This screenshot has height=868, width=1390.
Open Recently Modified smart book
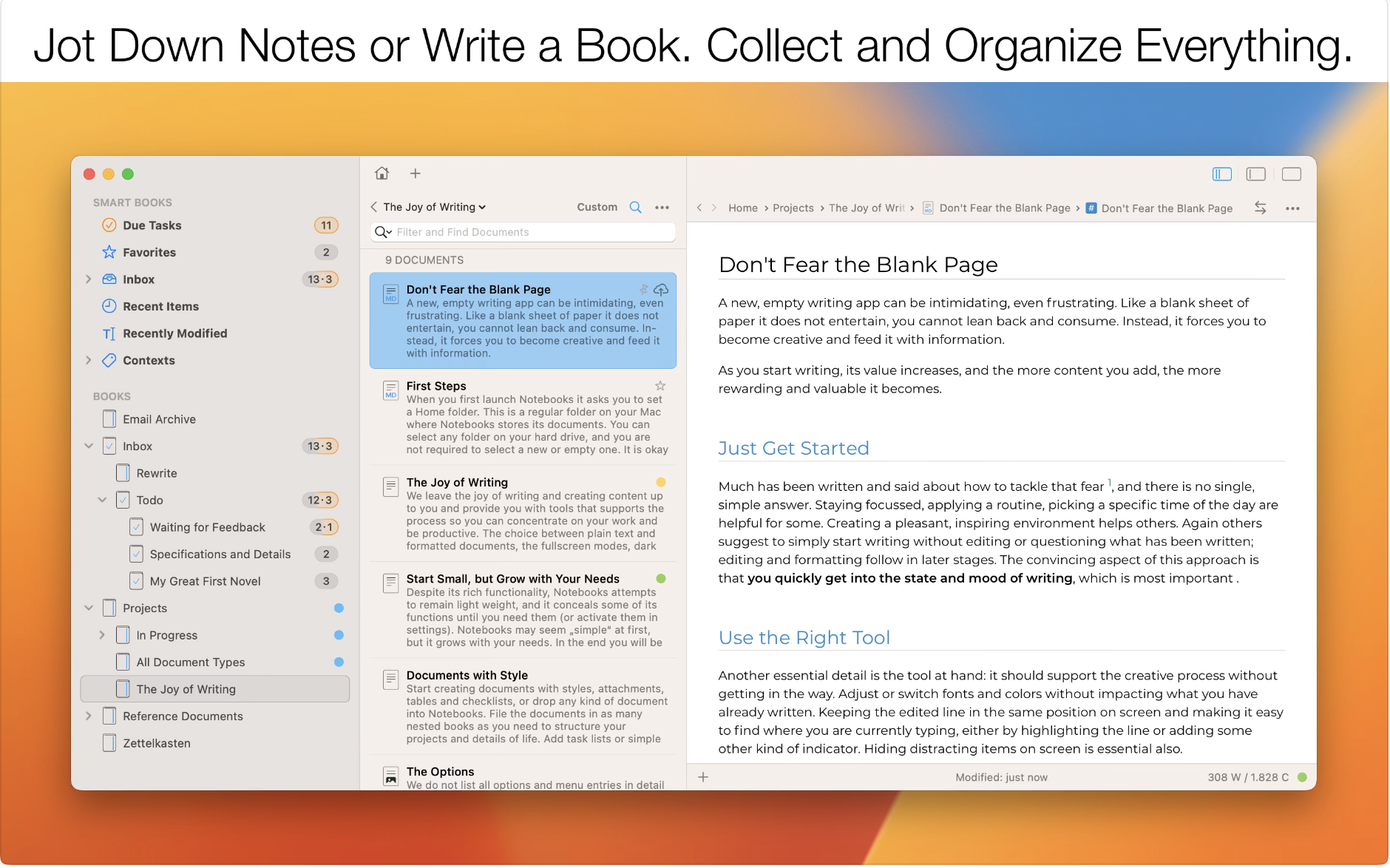174,333
